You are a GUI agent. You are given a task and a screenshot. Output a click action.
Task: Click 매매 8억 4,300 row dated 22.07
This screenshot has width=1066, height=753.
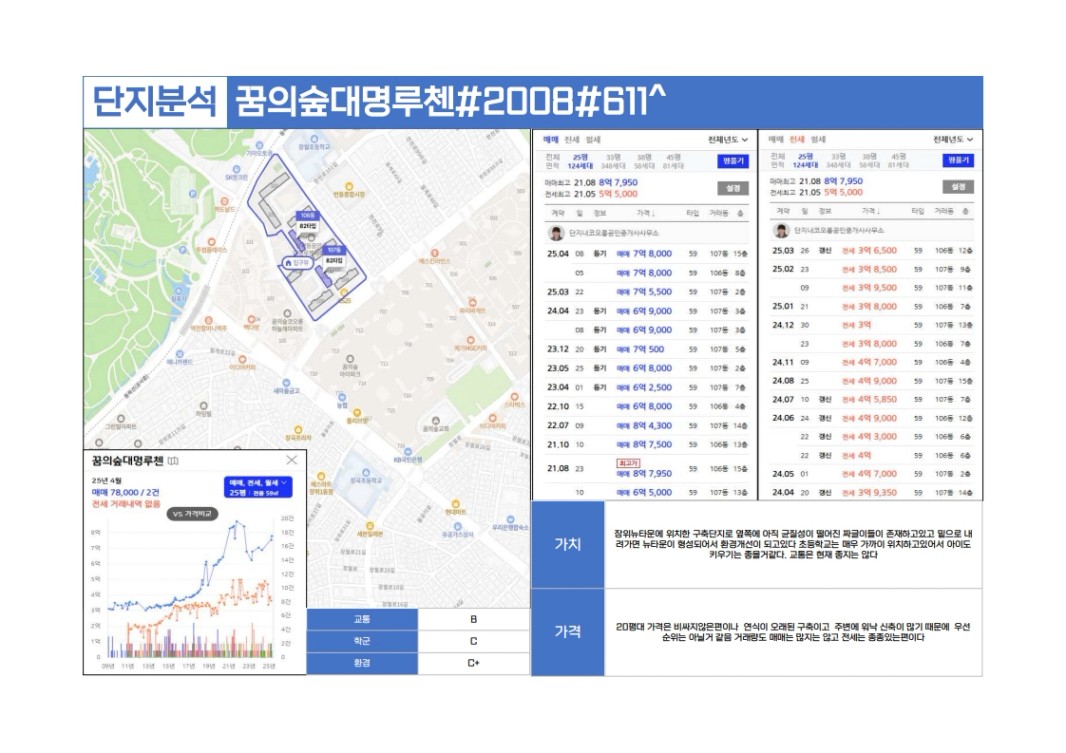pyautogui.click(x=647, y=425)
